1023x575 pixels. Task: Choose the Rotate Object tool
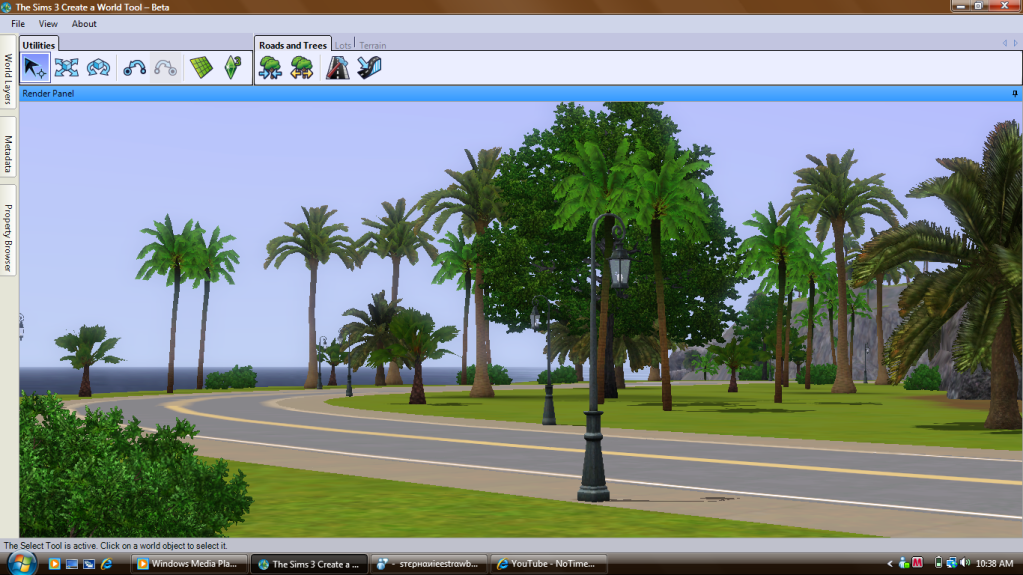(x=99, y=68)
